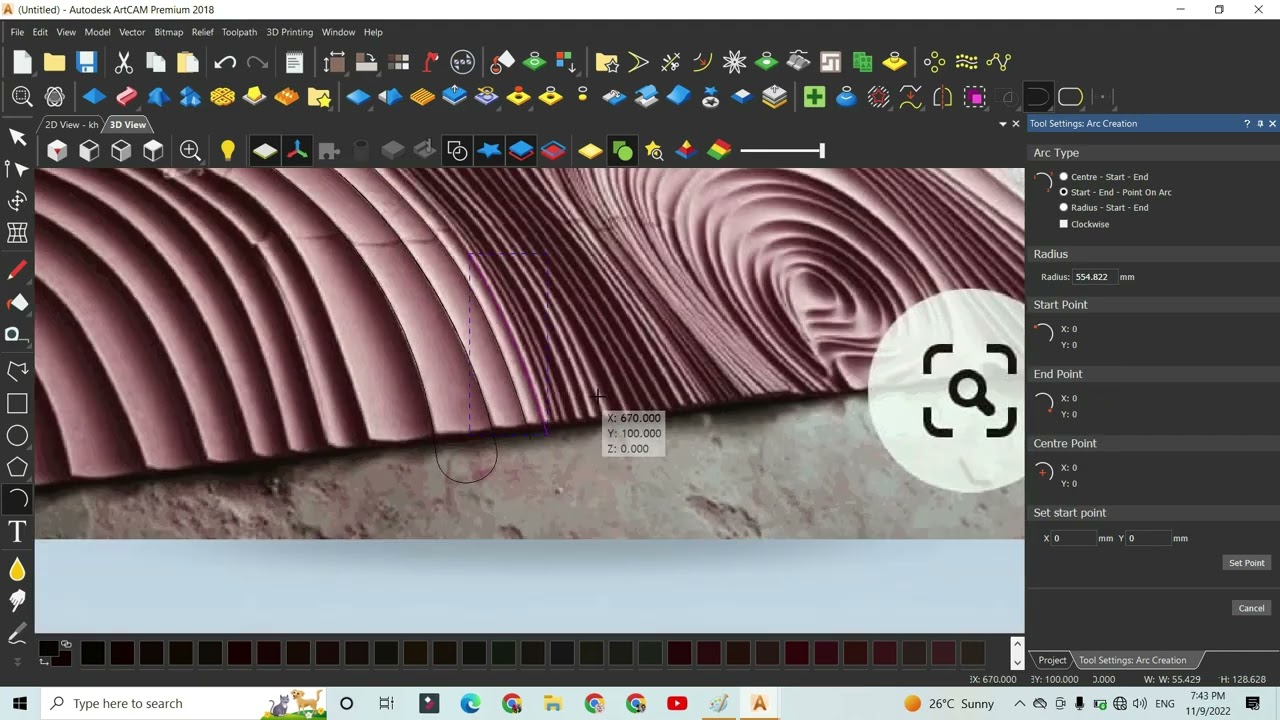The height and width of the screenshot is (720, 1280).
Task: Pick the primary black colour swatch
Action: tap(47, 650)
